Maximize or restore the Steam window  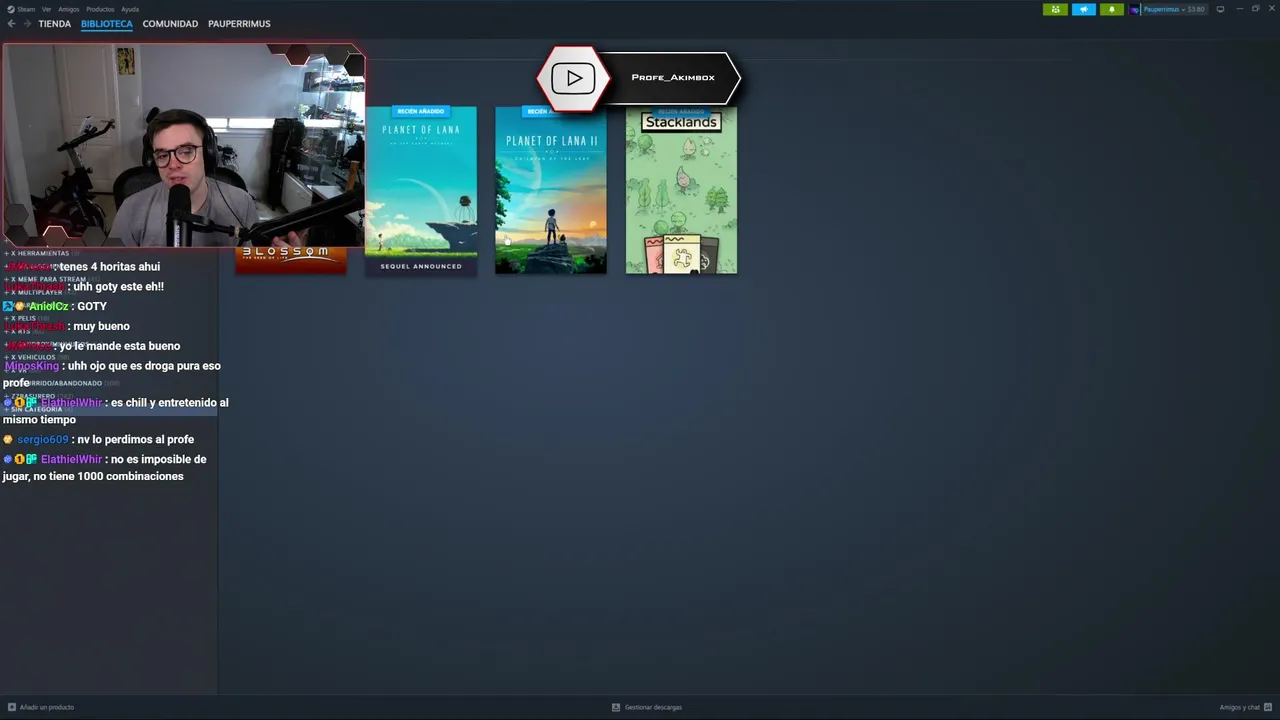1256,9
